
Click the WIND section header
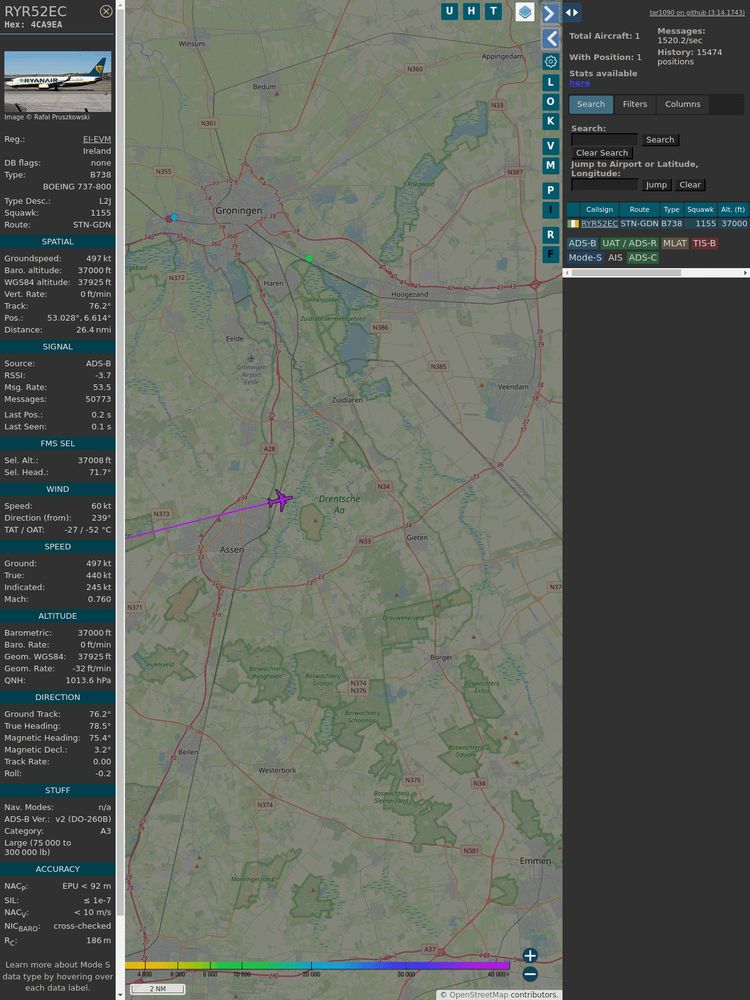(x=57, y=489)
